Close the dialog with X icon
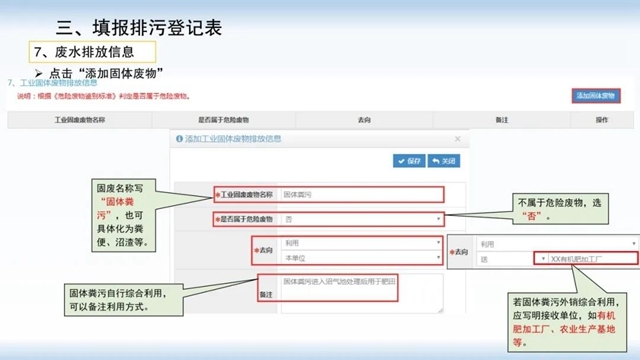The image size is (640, 360). (458, 139)
